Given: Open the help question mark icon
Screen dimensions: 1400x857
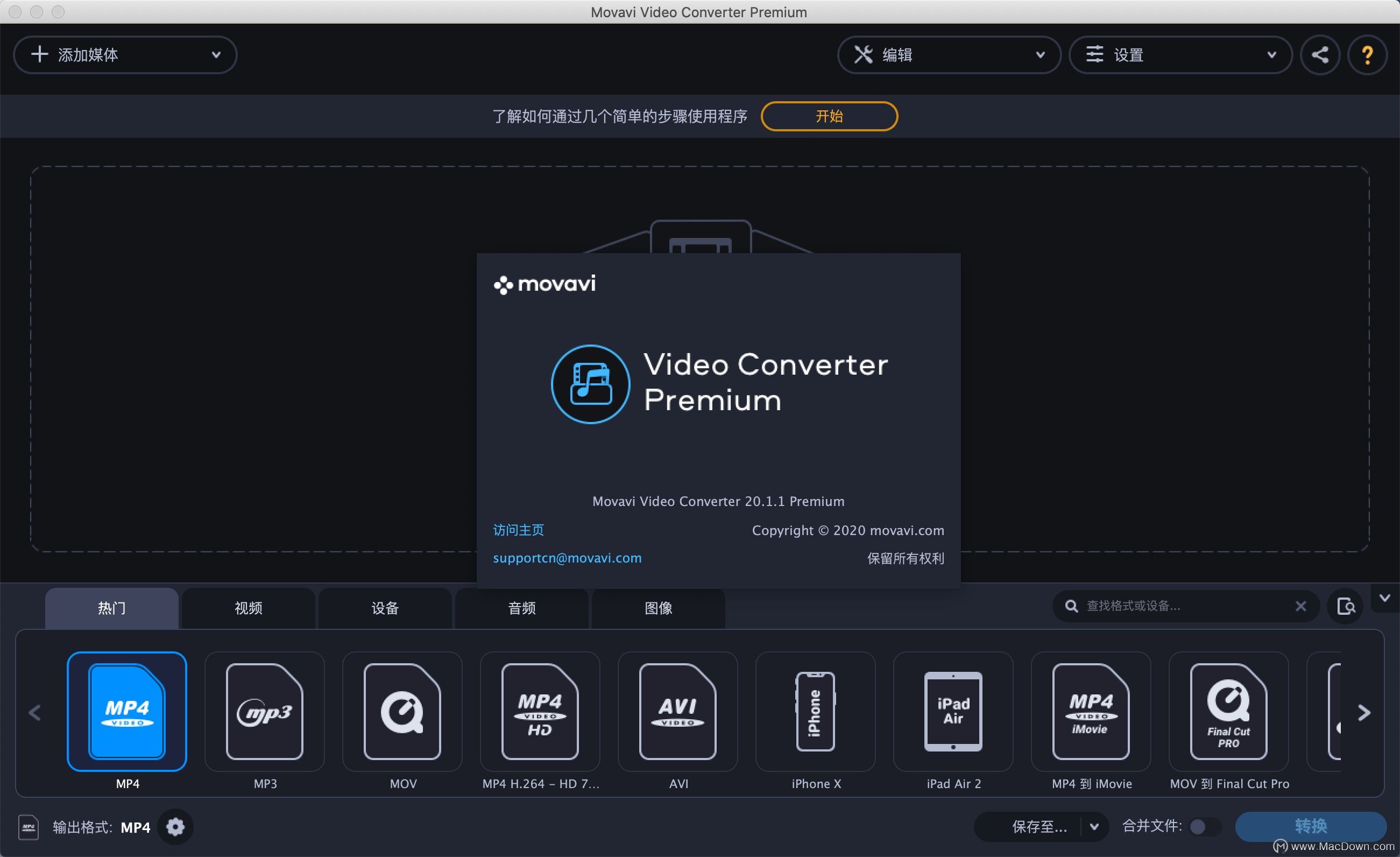Looking at the screenshot, I should [1368, 54].
